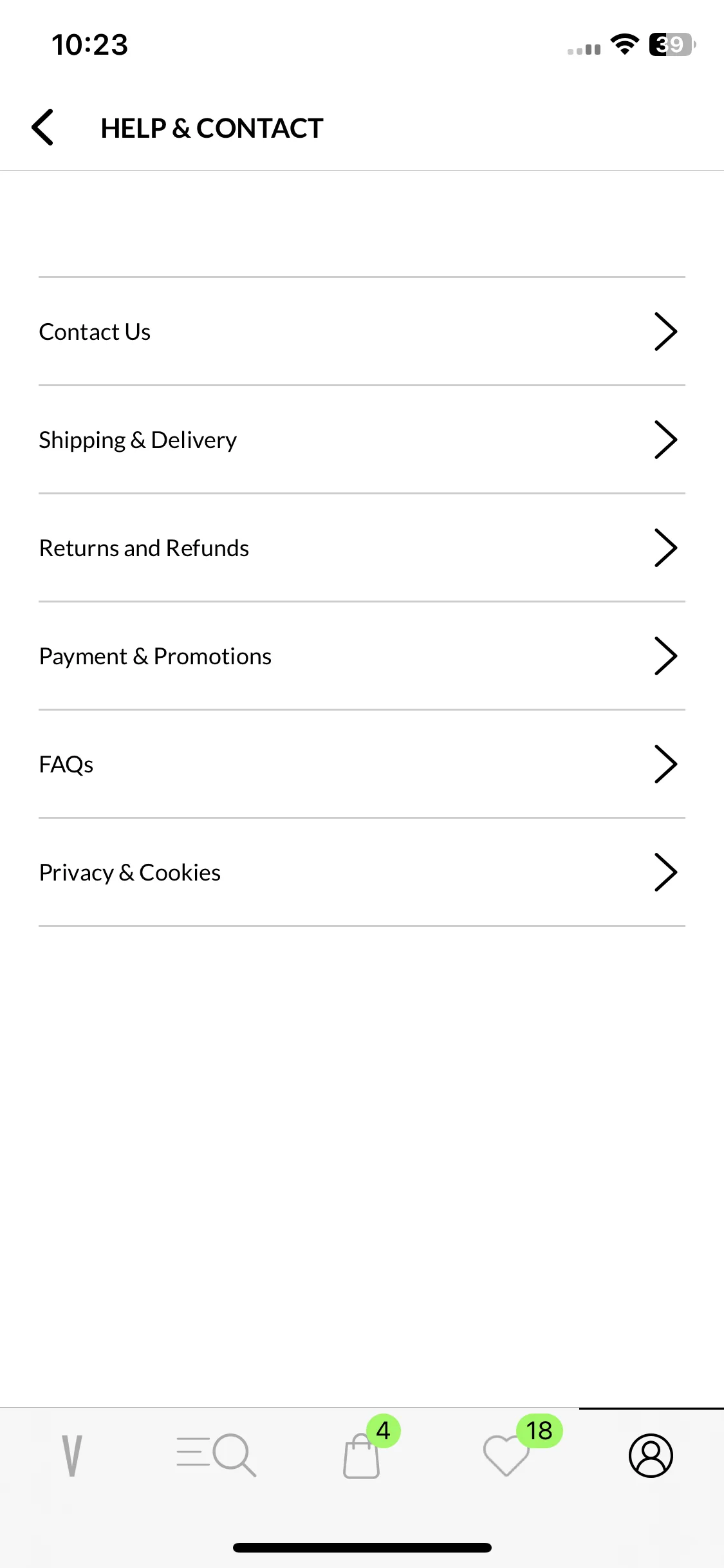The image size is (724, 1568).
Task: Tap the bag count badge showing 4
Action: point(384,1431)
